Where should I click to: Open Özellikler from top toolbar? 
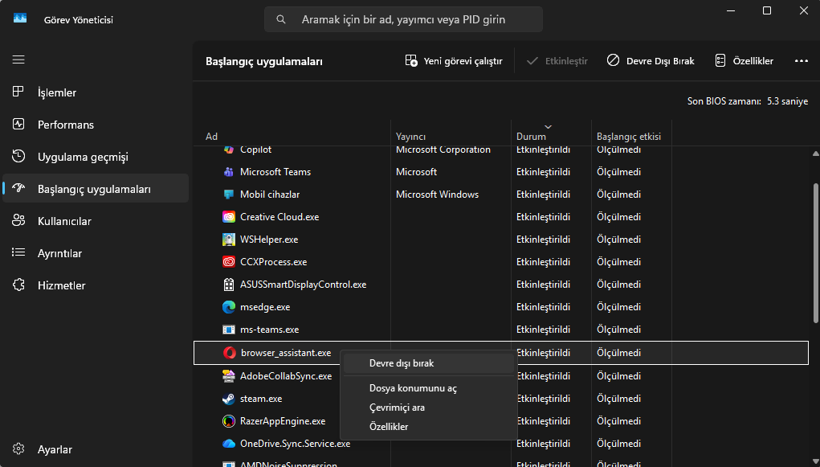click(743, 61)
